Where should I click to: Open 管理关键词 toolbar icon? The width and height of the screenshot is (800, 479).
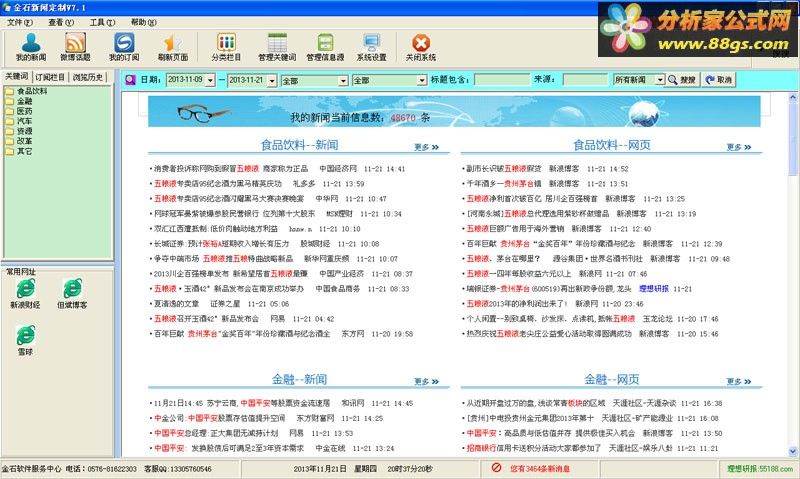tap(277, 47)
